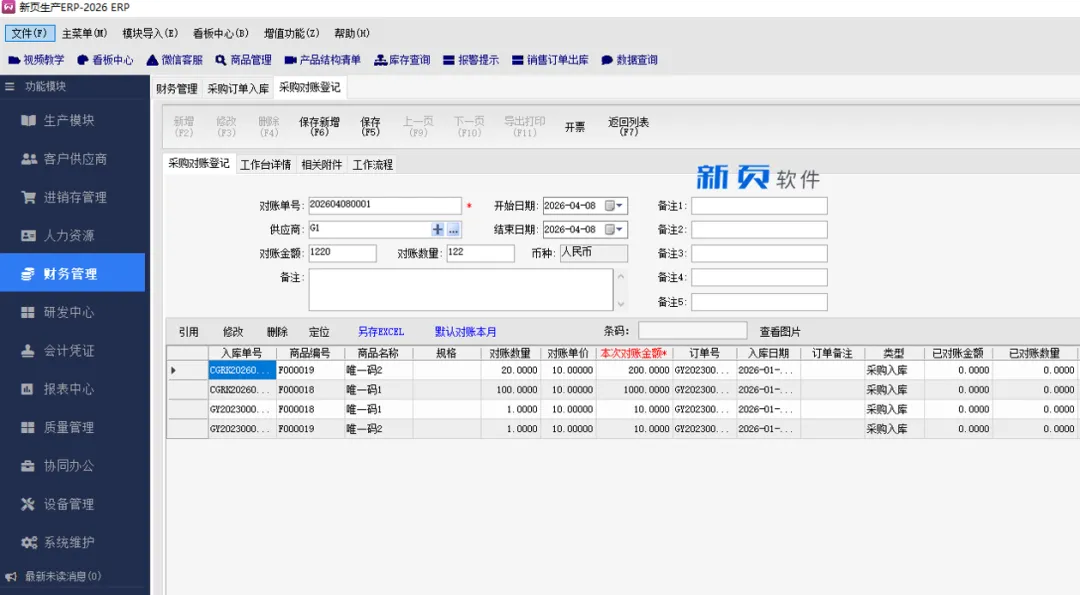Click into the 对账单号 field
Image resolution: width=1080 pixels, height=595 pixels.
click(x=385, y=205)
